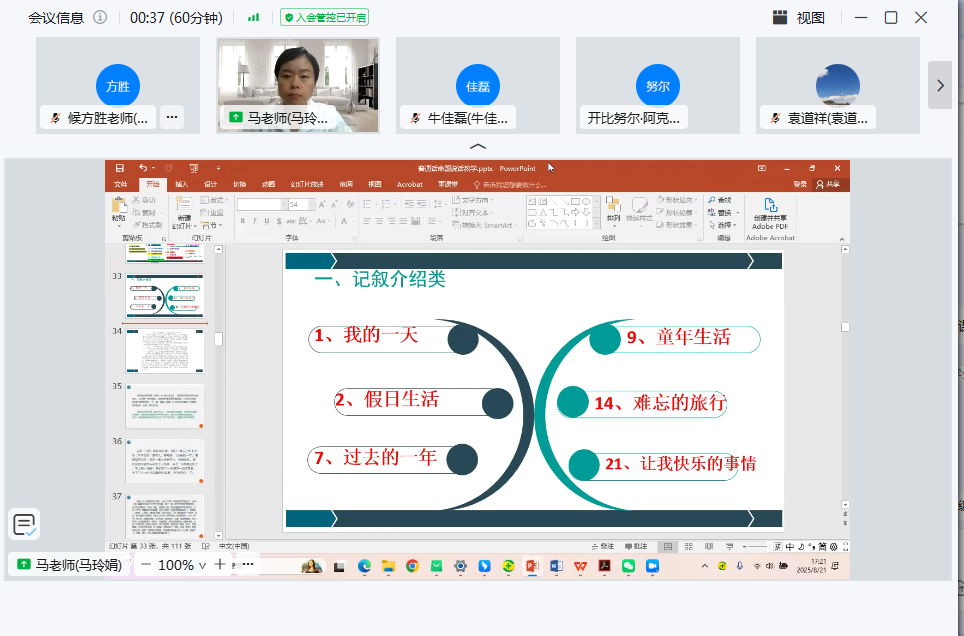Open the 视图 layout view menu
This screenshot has width=964, height=636.
(x=799, y=17)
